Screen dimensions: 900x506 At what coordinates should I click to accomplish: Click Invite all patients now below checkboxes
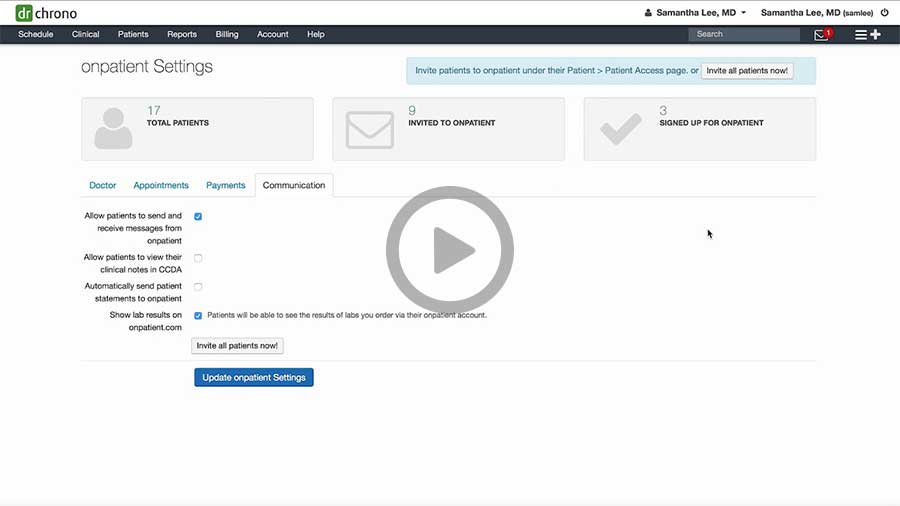[237, 345]
